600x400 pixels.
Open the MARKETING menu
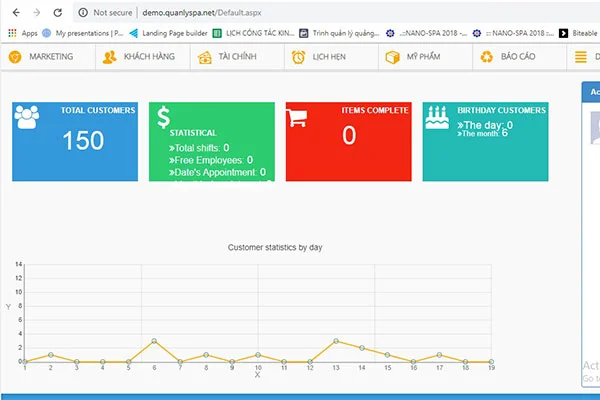coord(50,57)
